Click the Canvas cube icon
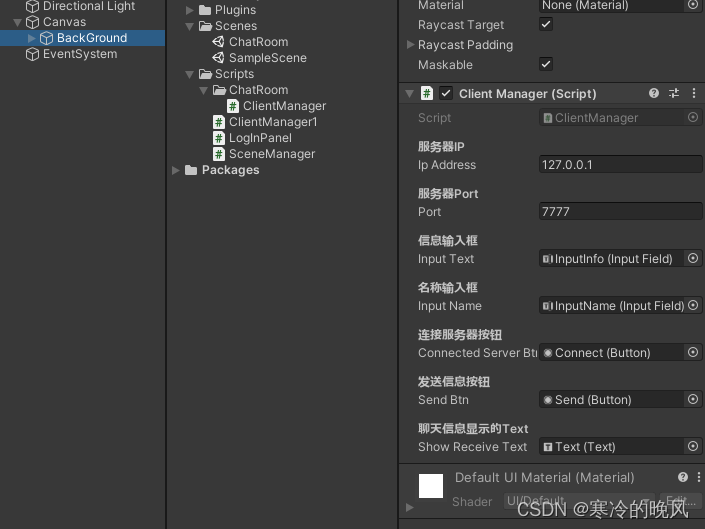705x529 pixels. (x=32, y=22)
